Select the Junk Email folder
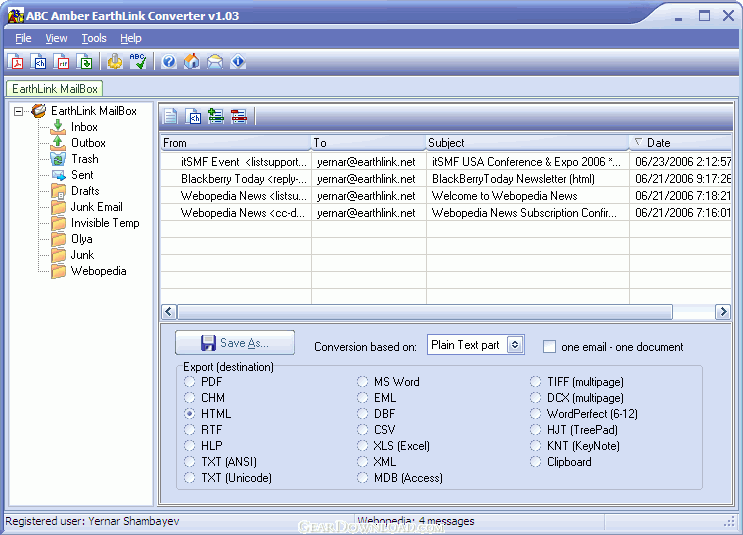Image resolution: width=743 pixels, height=535 pixels. (x=97, y=207)
